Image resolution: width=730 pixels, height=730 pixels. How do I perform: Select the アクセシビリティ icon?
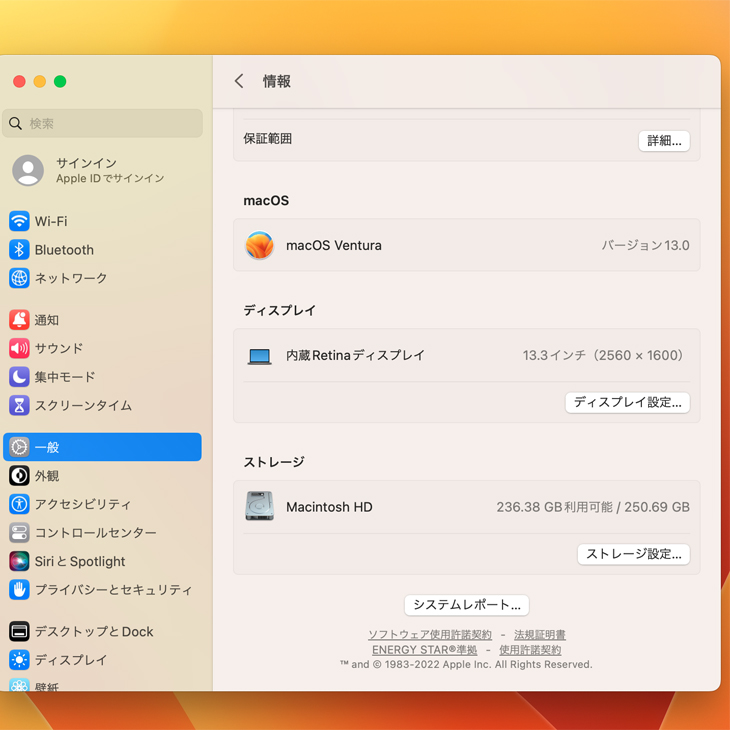click(x=19, y=504)
